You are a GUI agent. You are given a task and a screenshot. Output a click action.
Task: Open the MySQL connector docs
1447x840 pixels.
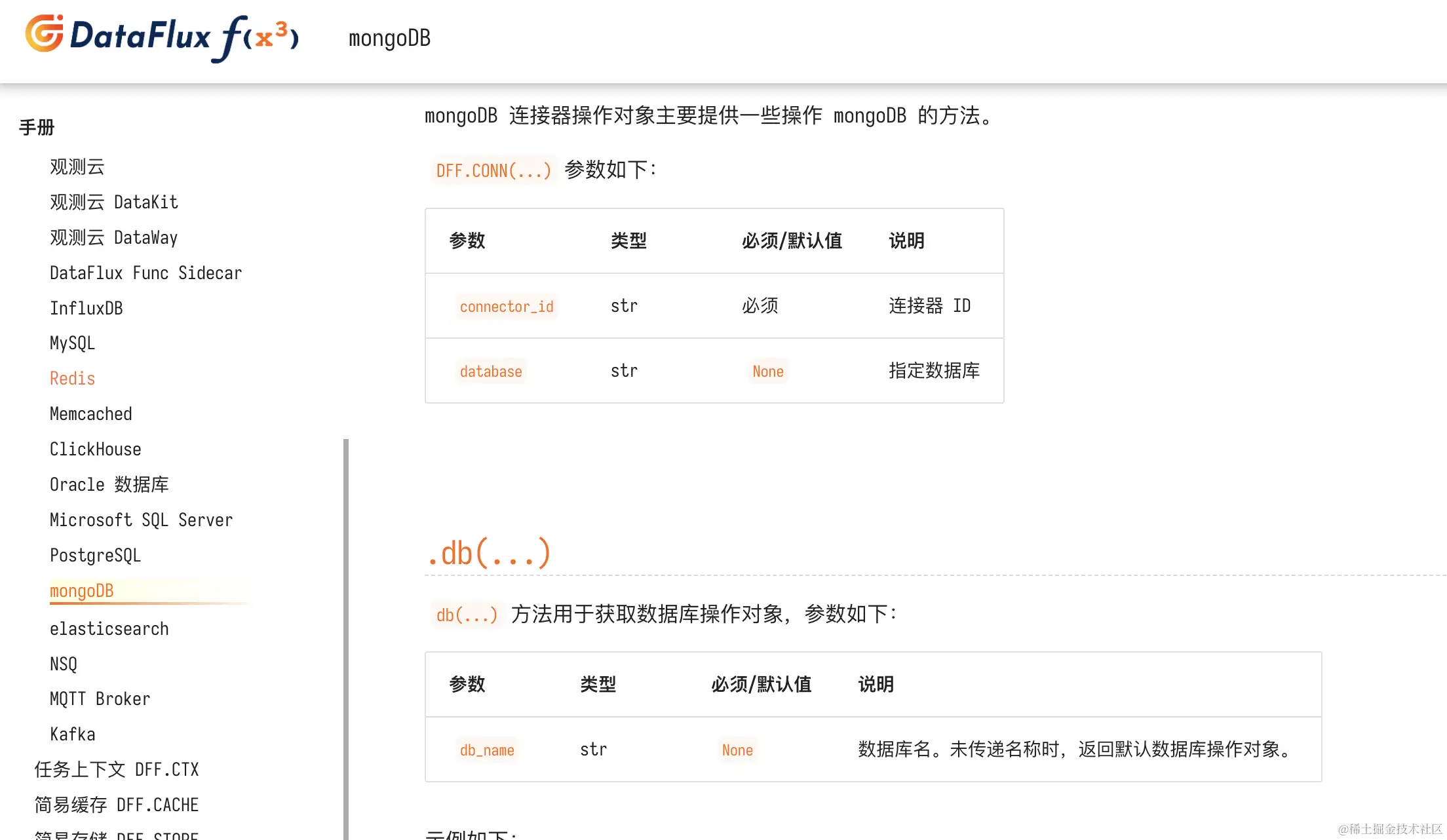(72, 343)
